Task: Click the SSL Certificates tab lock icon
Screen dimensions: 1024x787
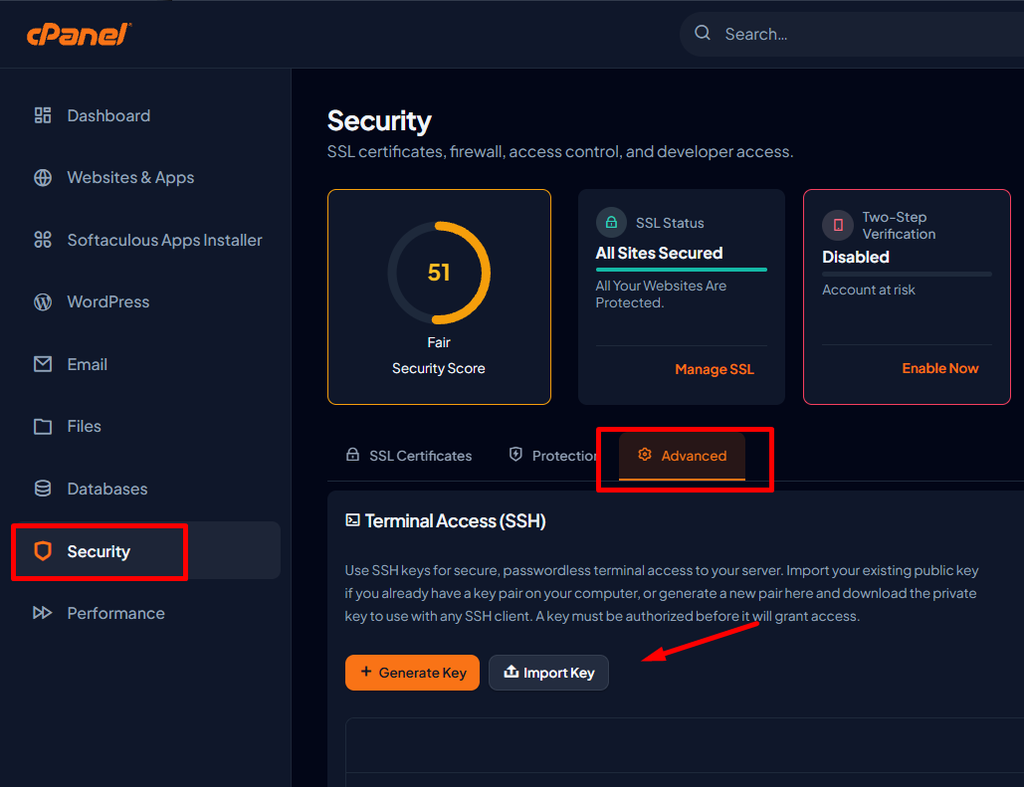Action: pos(353,455)
